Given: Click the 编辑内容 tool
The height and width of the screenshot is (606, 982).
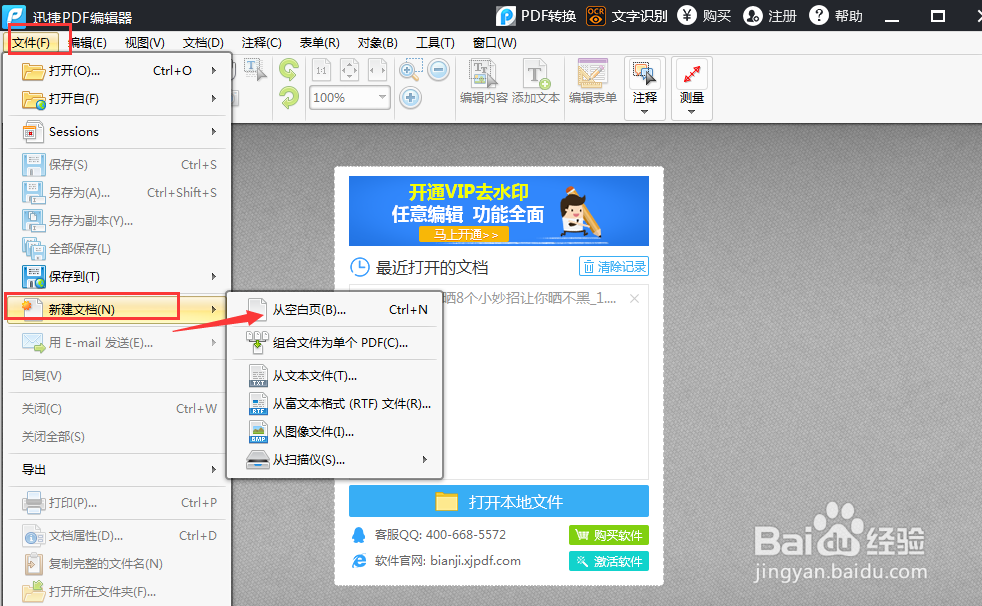Looking at the screenshot, I should [483, 81].
